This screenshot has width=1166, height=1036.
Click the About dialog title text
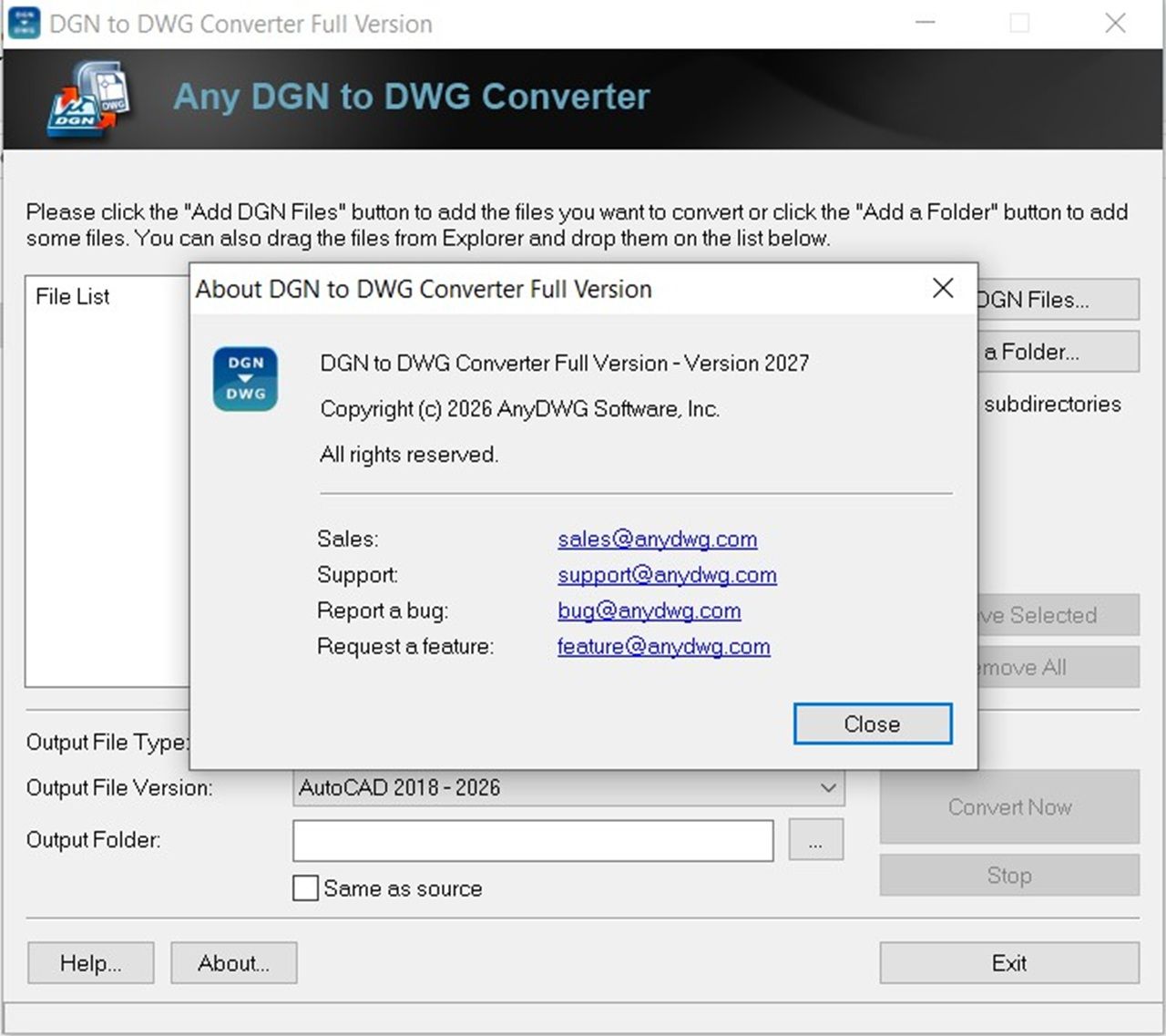click(x=424, y=289)
